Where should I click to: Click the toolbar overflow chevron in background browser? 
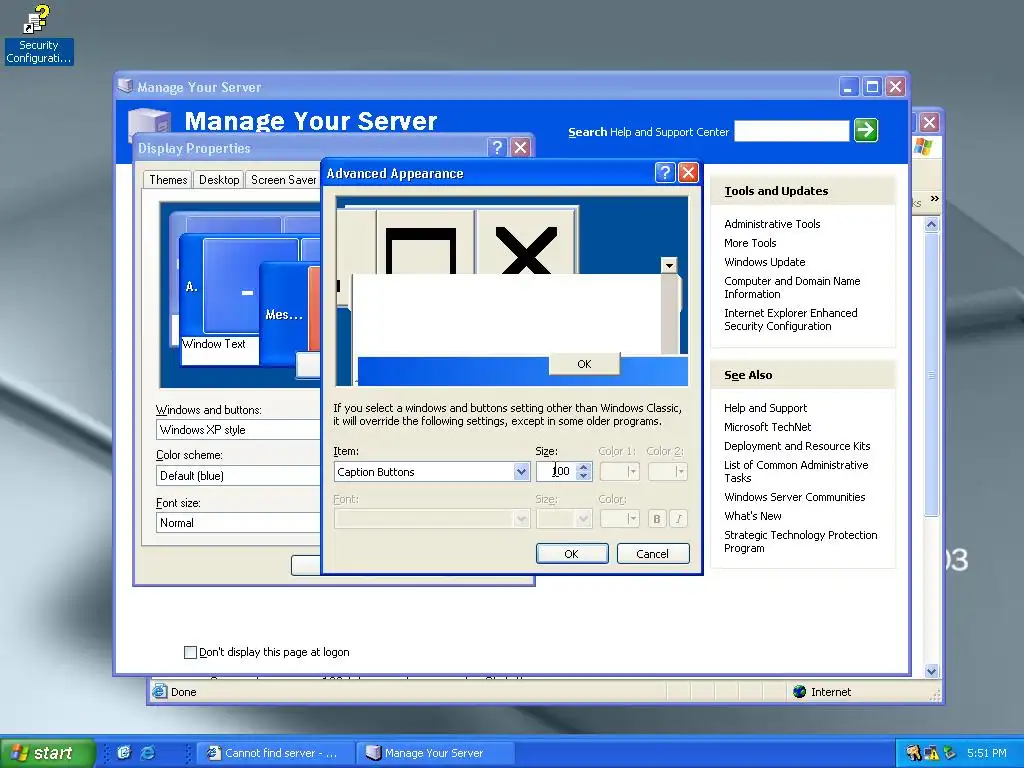point(935,199)
